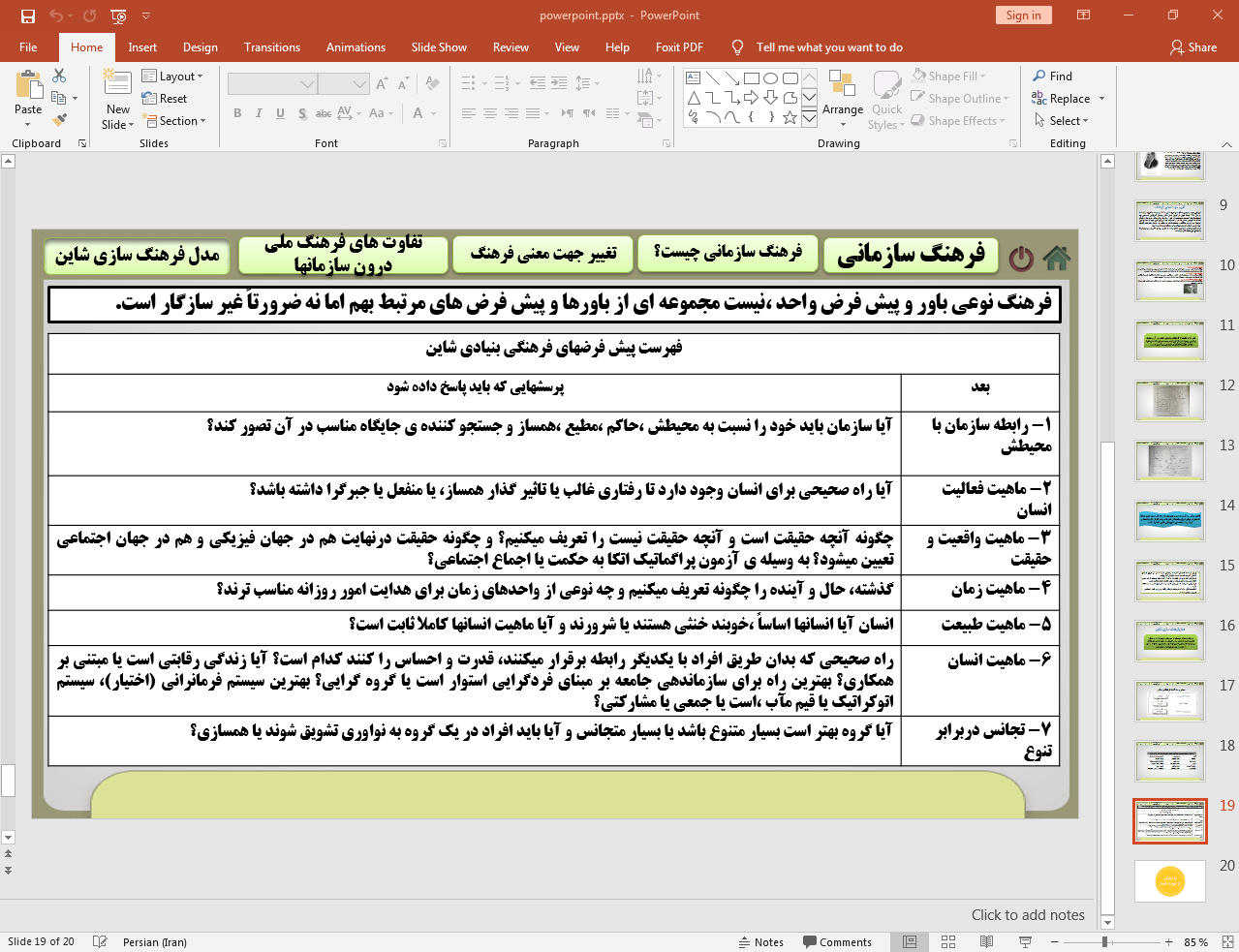Open the Transitions tab
The width and height of the screenshot is (1239, 952).
point(272,47)
